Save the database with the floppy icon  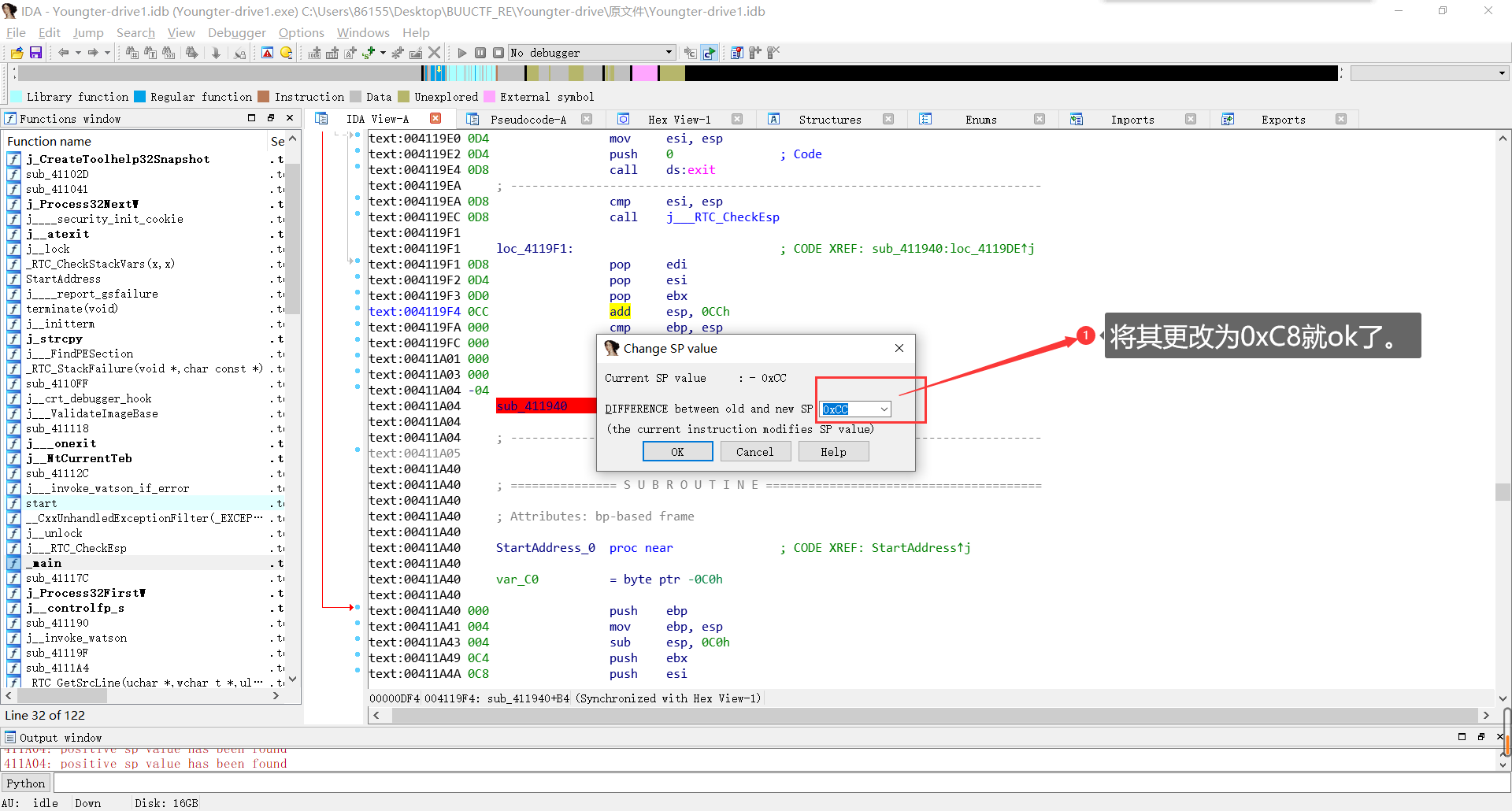point(35,53)
